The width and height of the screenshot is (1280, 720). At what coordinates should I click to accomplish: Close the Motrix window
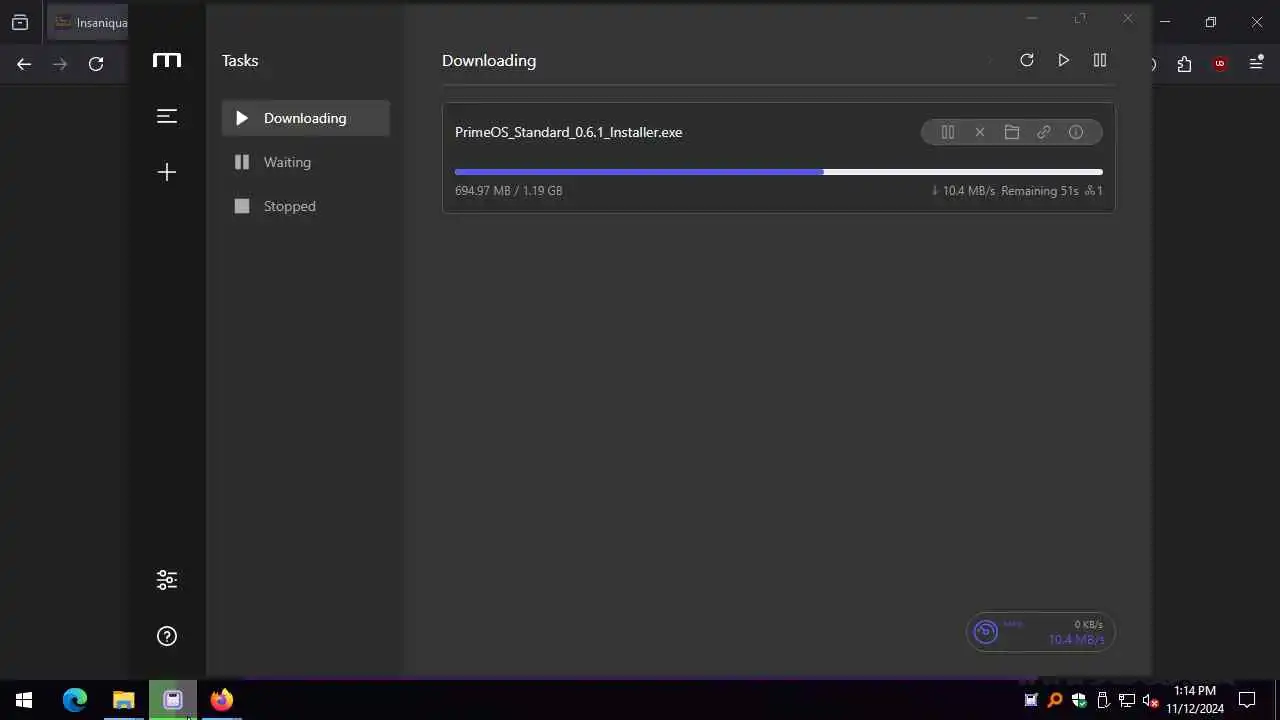point(1128,18)
